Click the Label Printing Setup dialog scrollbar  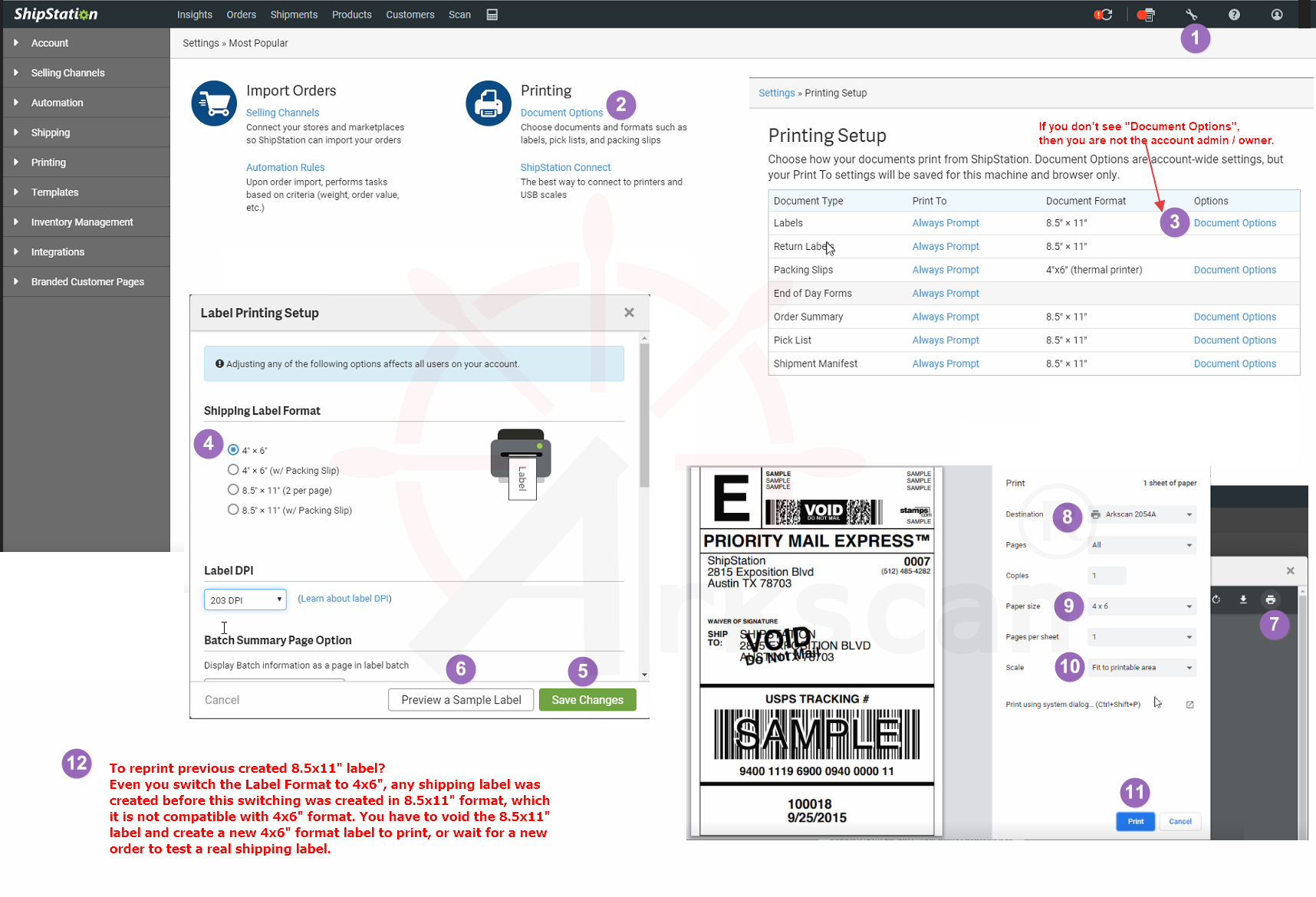coord(644,414)
